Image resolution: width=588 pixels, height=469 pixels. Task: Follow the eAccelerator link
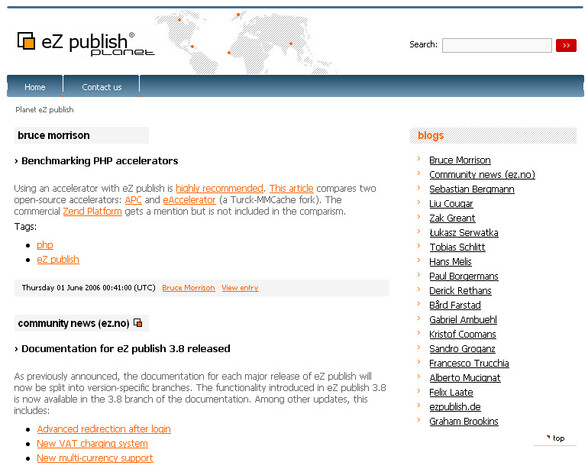tap(189, 200)
